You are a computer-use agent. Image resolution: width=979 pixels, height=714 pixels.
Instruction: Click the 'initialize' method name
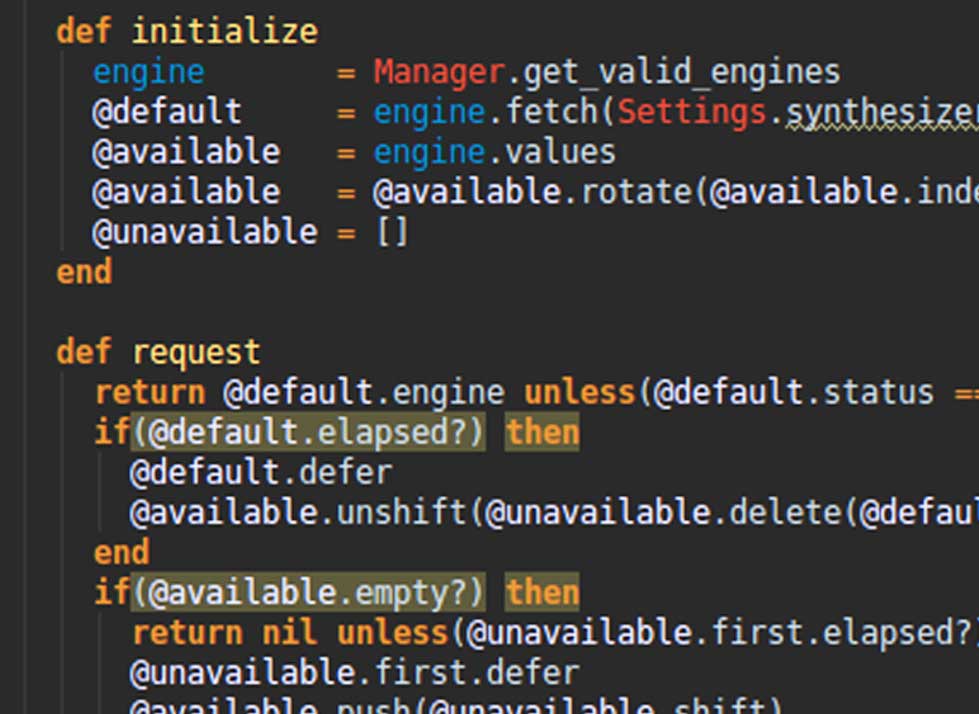(x=224, y=31)
